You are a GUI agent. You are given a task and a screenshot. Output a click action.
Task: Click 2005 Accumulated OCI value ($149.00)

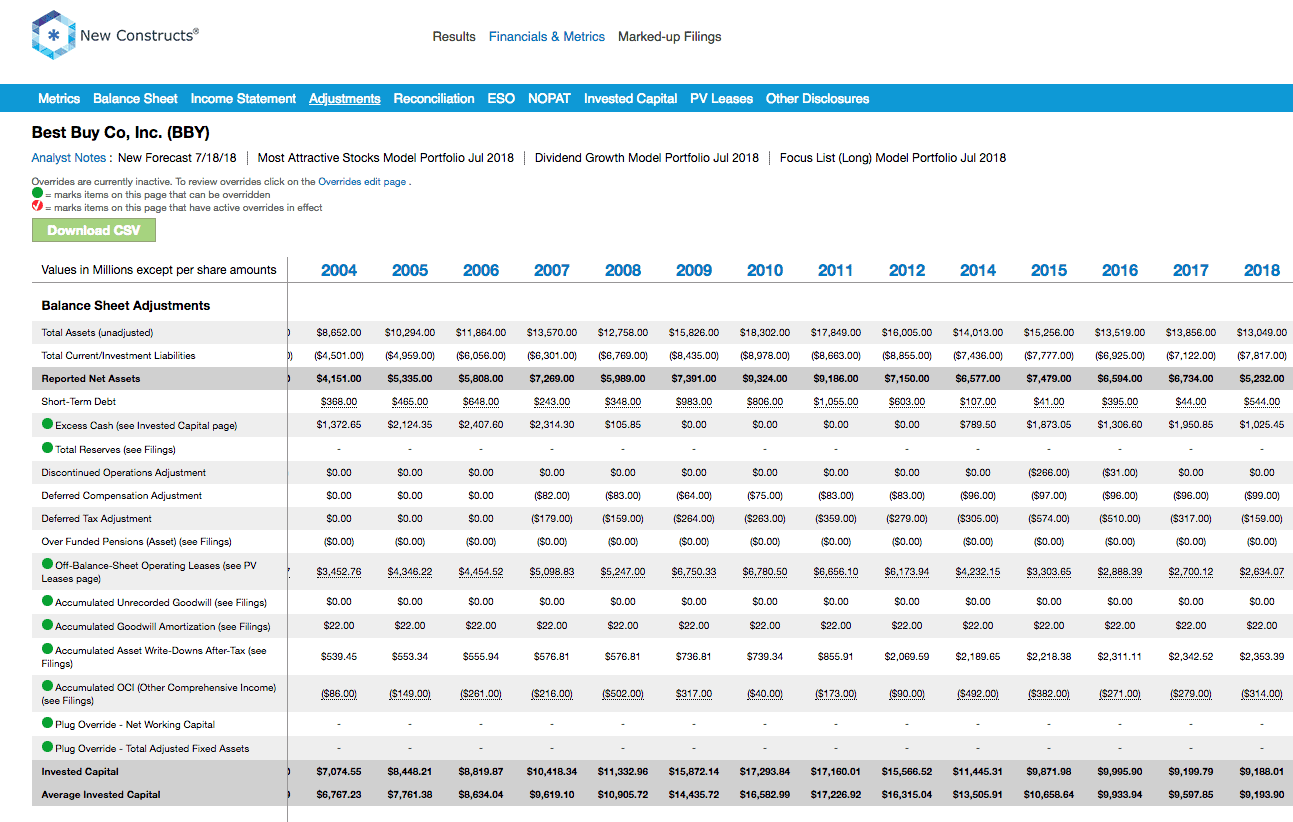pos(410,693)
